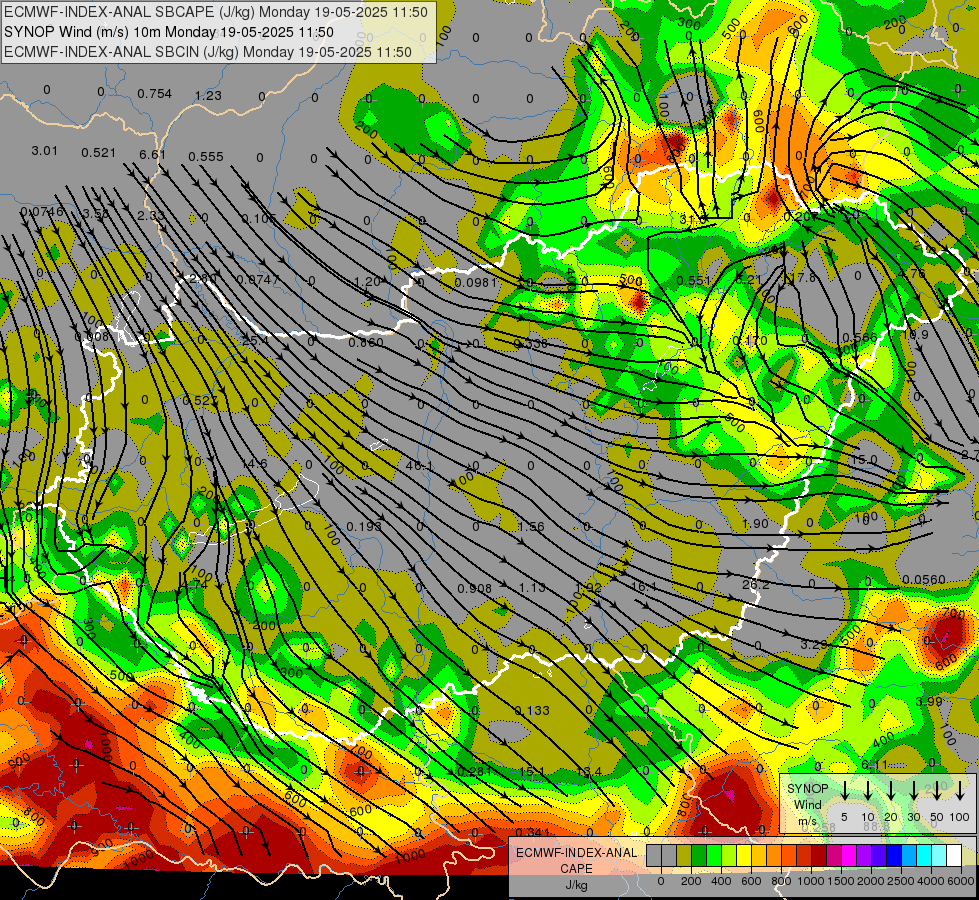The height and width of the screenshot is (900, 979).
Task: Click the 50 m/s wind arrow in legend
Action: tap(937, 791)
